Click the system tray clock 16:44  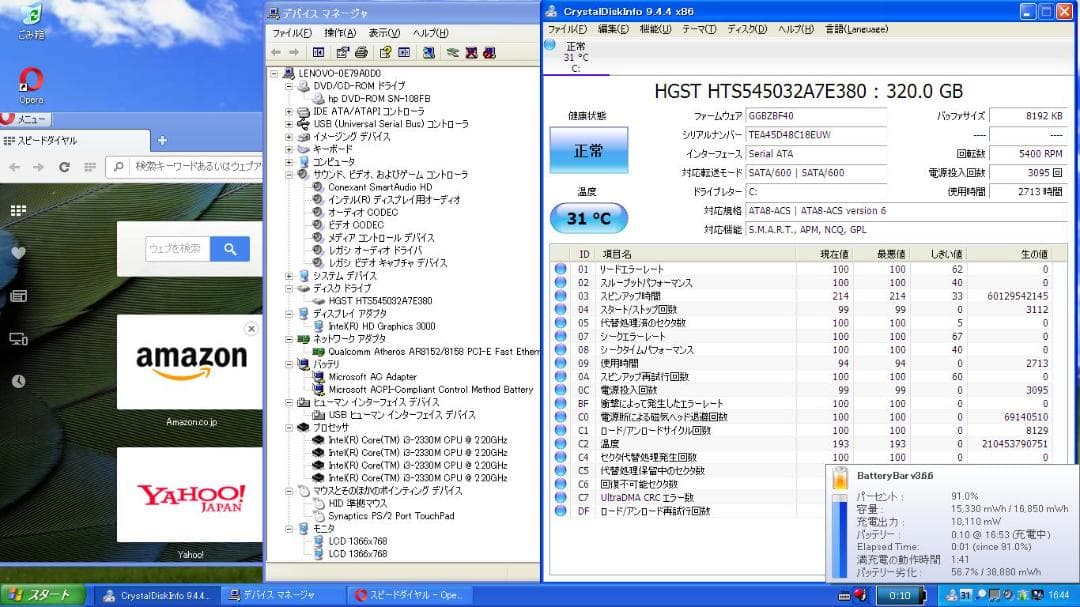(1059, 595)
